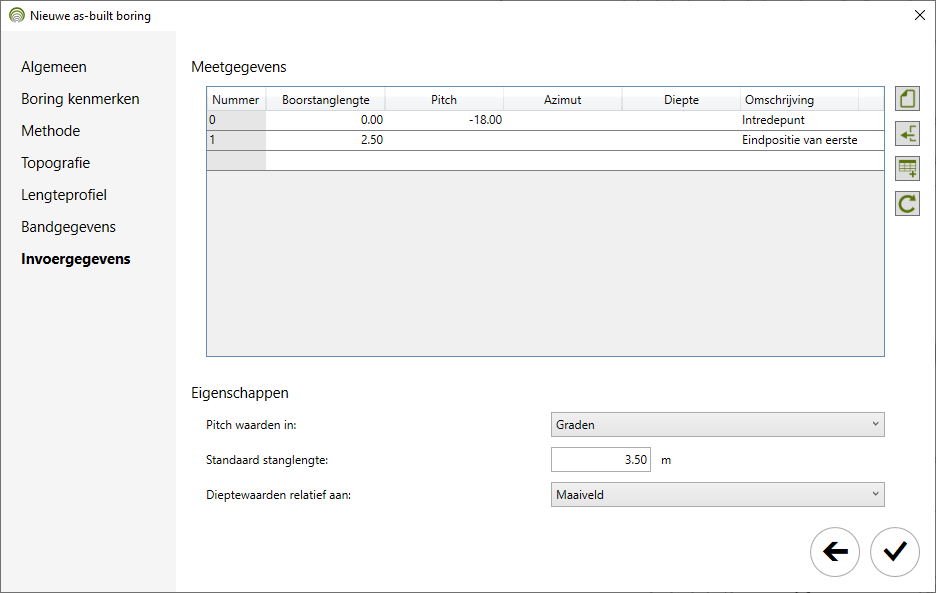Click the Intredepunt description cell
This screenshot has width=936, height=593.
coord(799,120)
